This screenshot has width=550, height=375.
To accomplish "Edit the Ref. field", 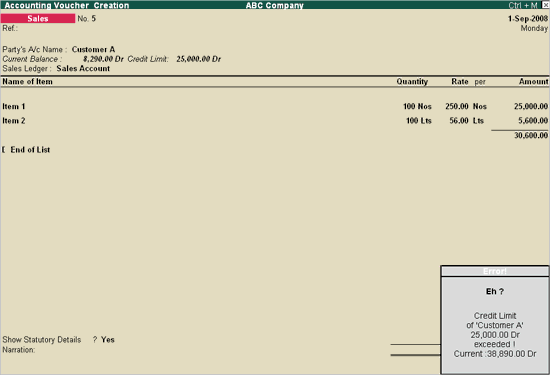I will (10, 28).
